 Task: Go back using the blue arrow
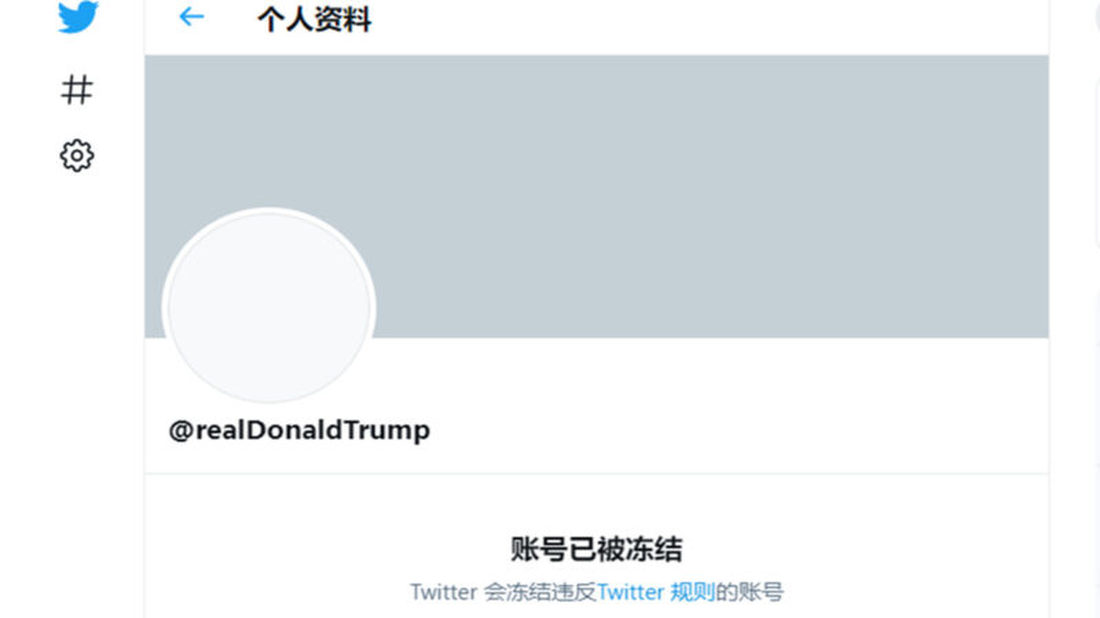pyautogui.click(x=192, y=16)
